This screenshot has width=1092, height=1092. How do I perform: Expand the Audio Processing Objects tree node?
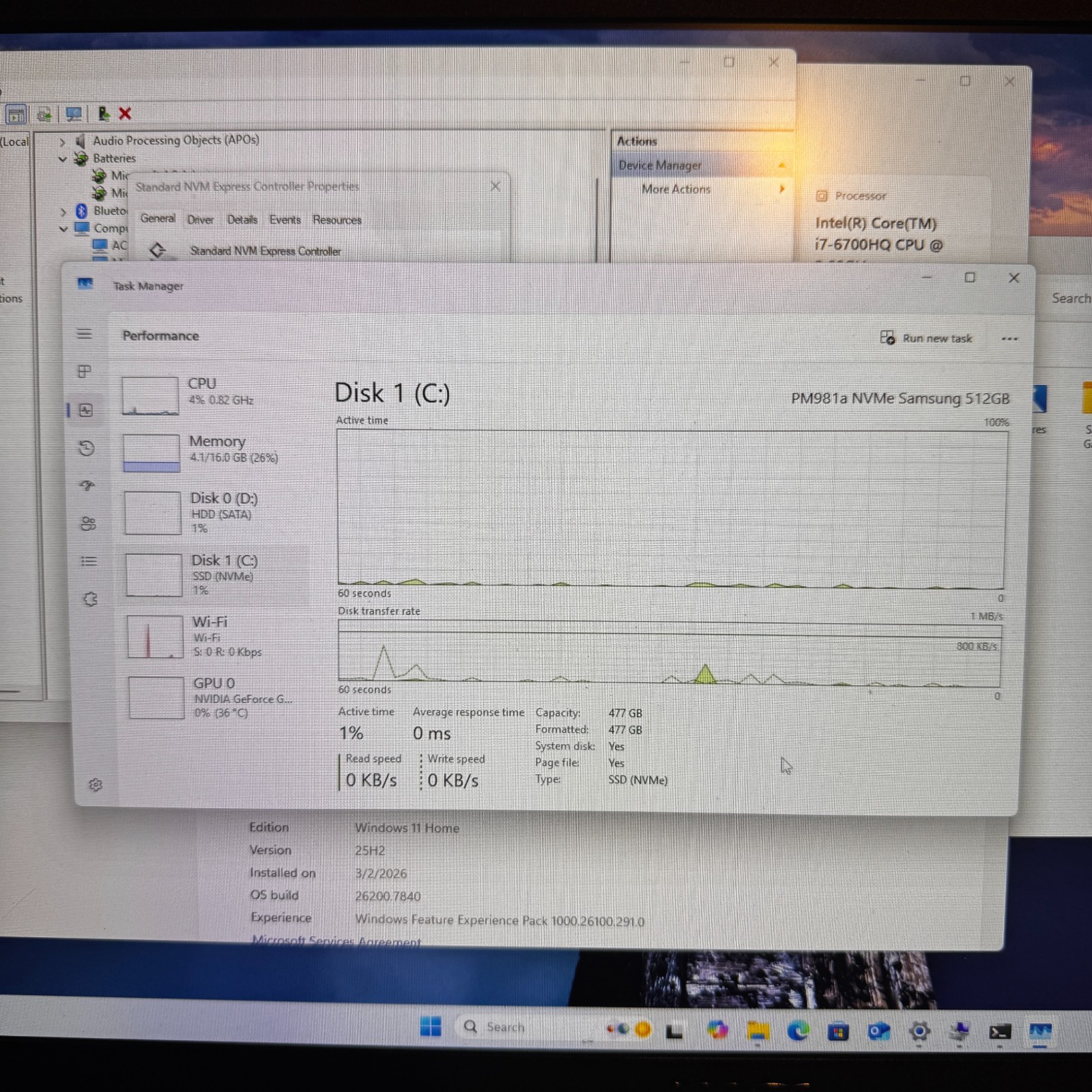(x=62, y=142)
